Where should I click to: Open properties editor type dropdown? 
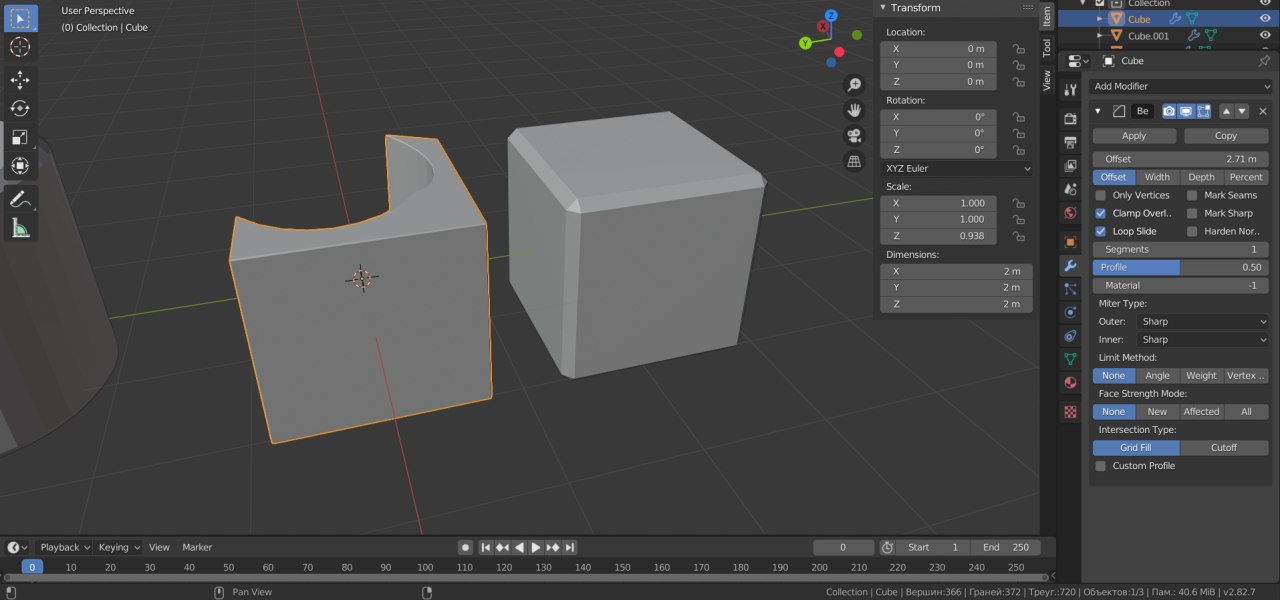coord(1078,61)
